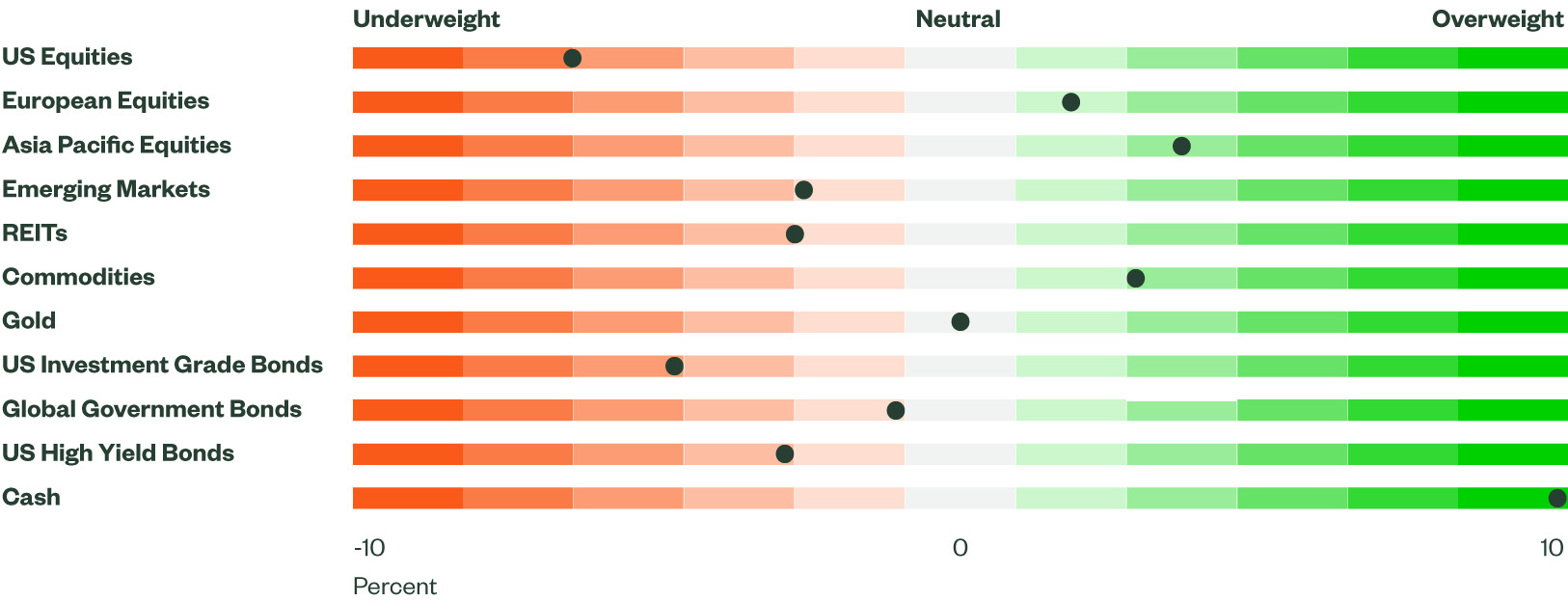Image resolution: width=1568 pixels, height=602 pixels.
Task: Click the European Equities marker dot
Action: (1070, 102)
